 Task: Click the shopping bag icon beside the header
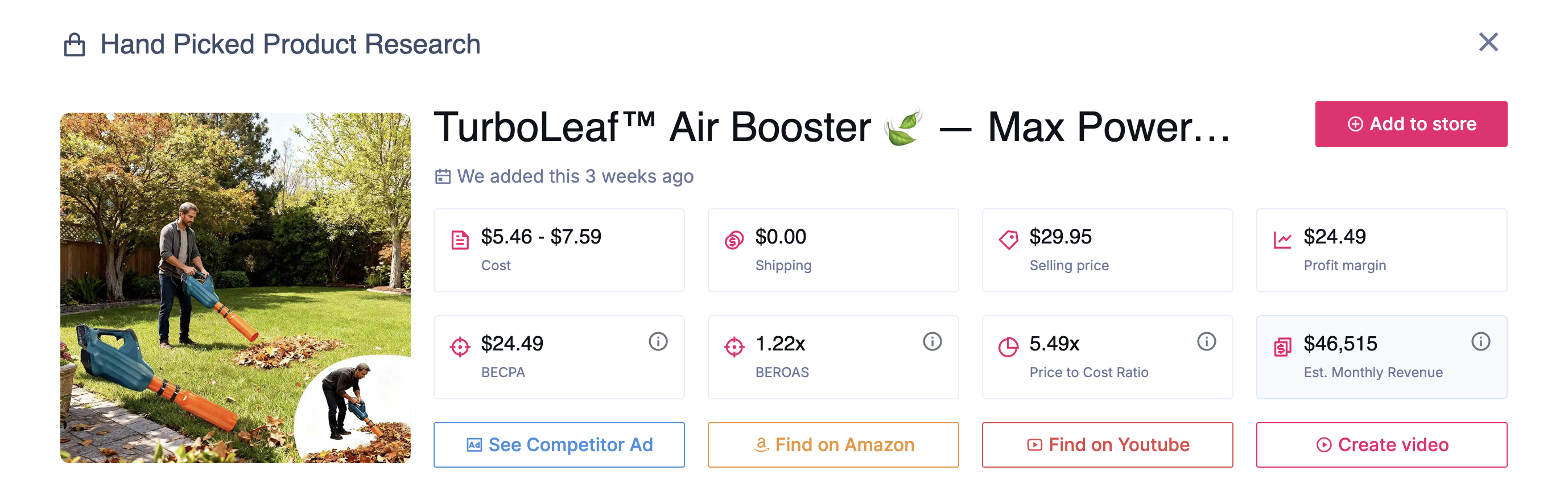point(76,43)
